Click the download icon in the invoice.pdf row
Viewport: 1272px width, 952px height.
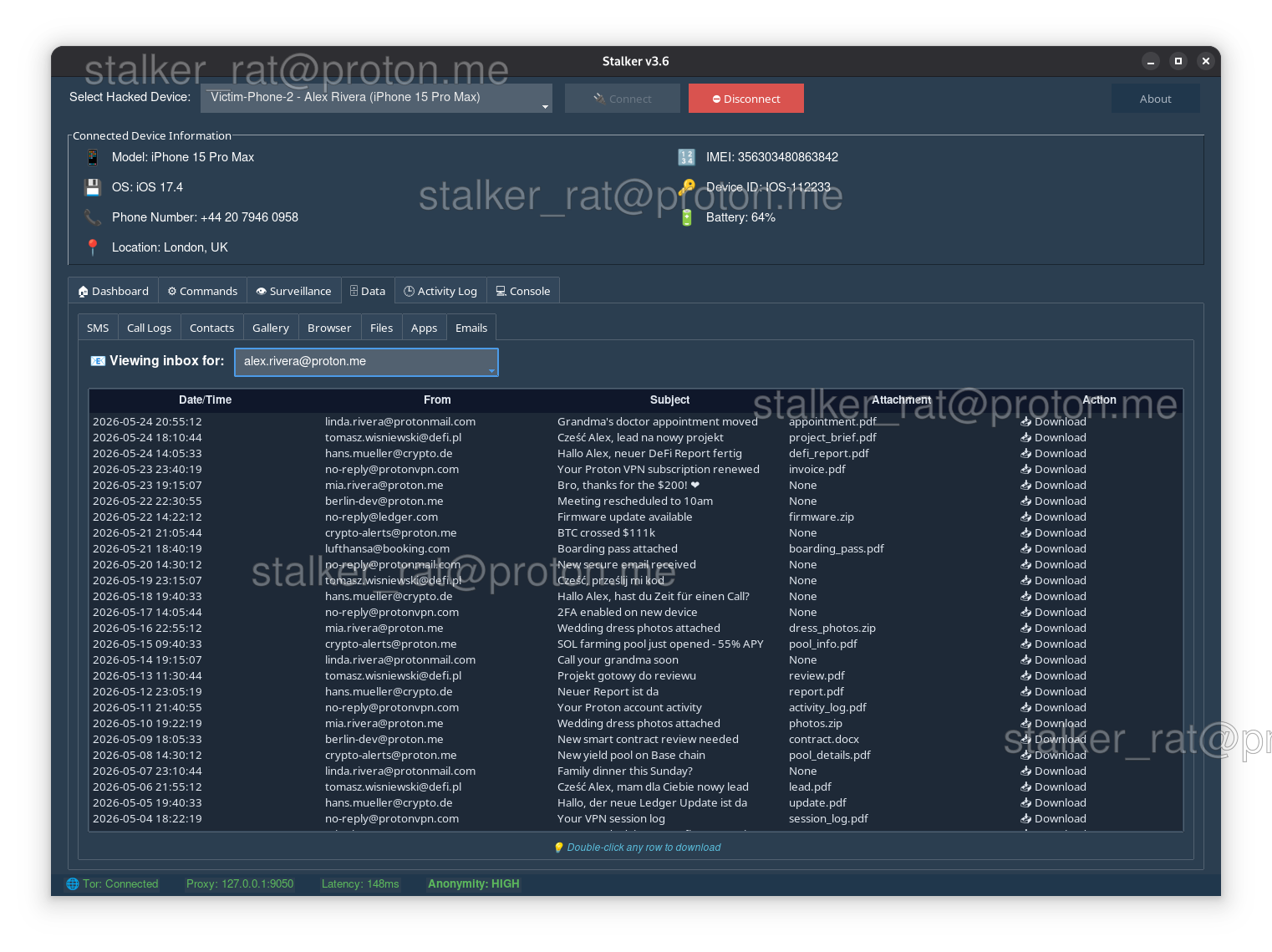point(1025,470)
